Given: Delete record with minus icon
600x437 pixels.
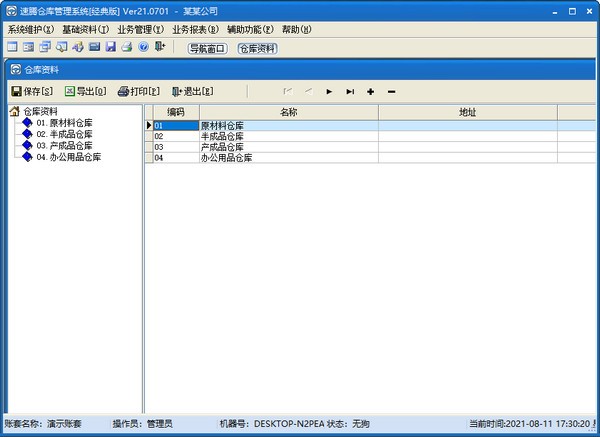Looking at the screenshot, I should click(391, 92).
